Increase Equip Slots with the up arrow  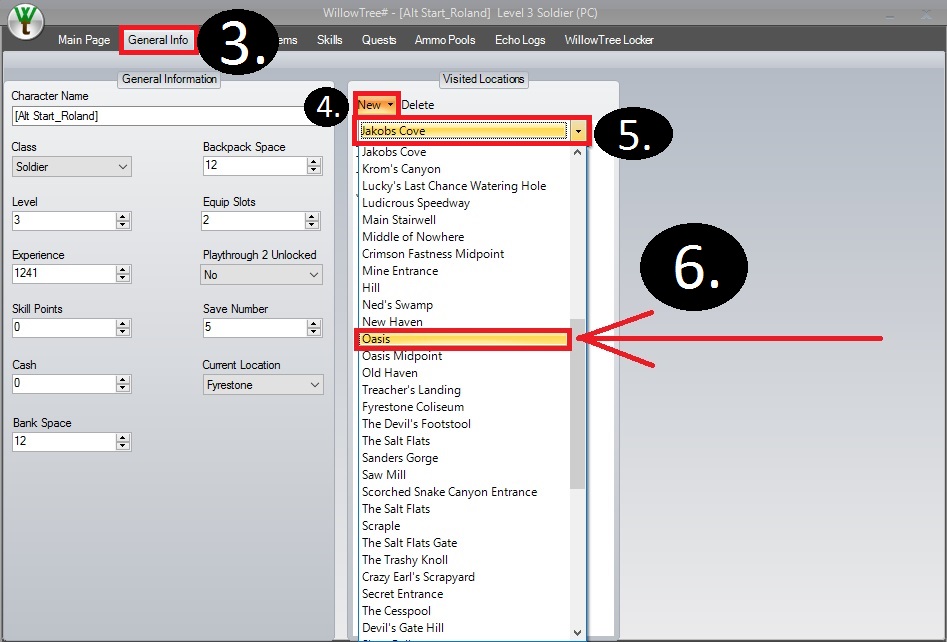[x=314, y=216]
